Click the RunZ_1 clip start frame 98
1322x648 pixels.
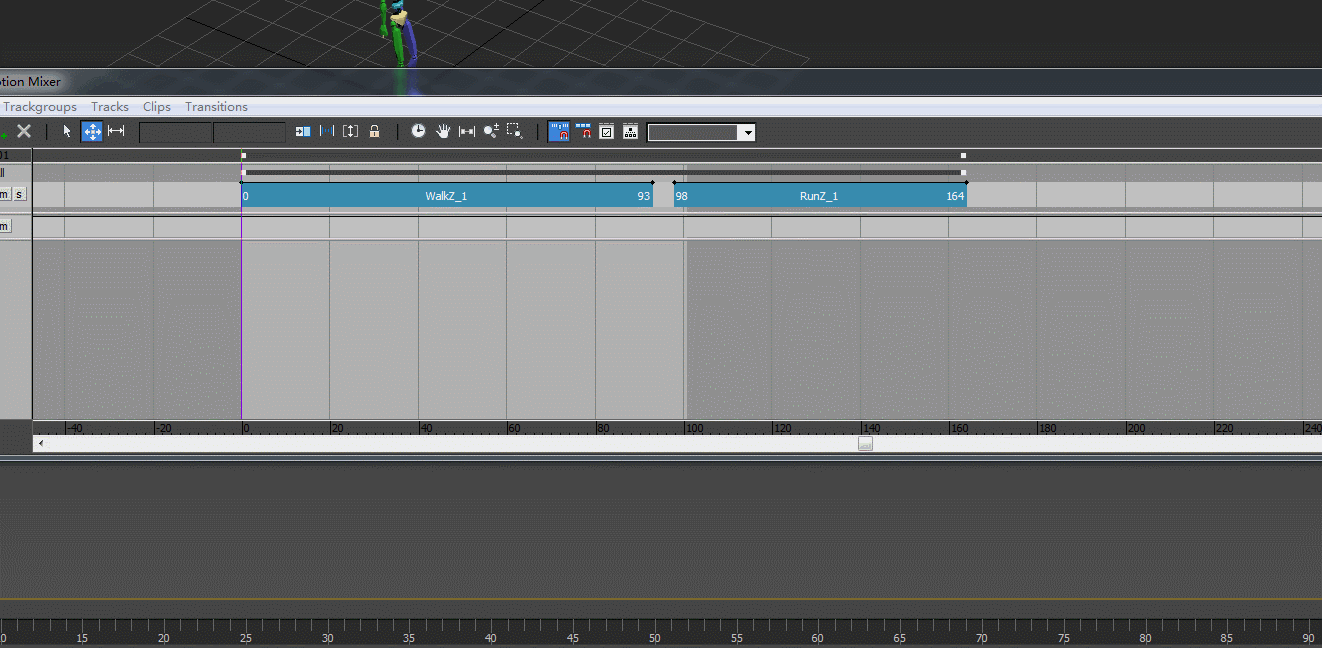[681, 196]
